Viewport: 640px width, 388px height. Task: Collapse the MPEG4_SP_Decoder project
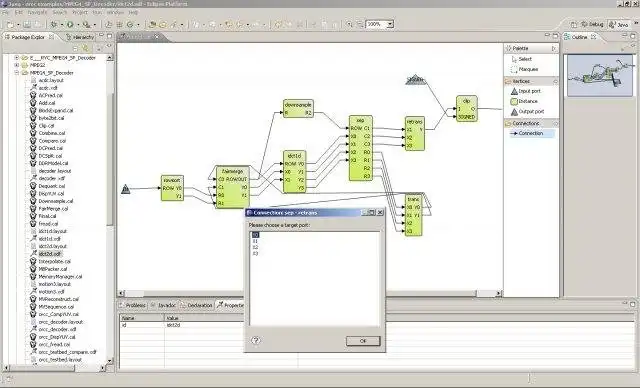(17, 73)
